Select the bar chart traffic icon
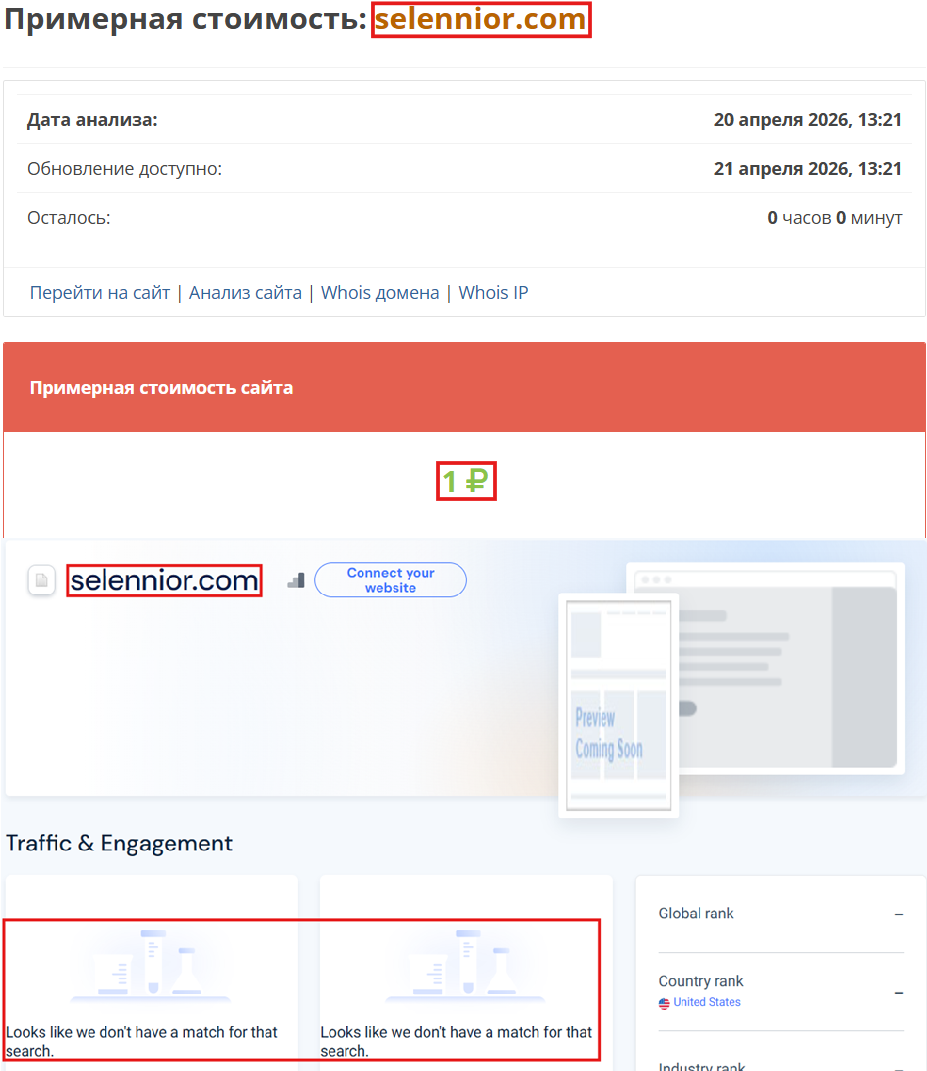Screen dimensions: 927x1071 click(295, 580)
